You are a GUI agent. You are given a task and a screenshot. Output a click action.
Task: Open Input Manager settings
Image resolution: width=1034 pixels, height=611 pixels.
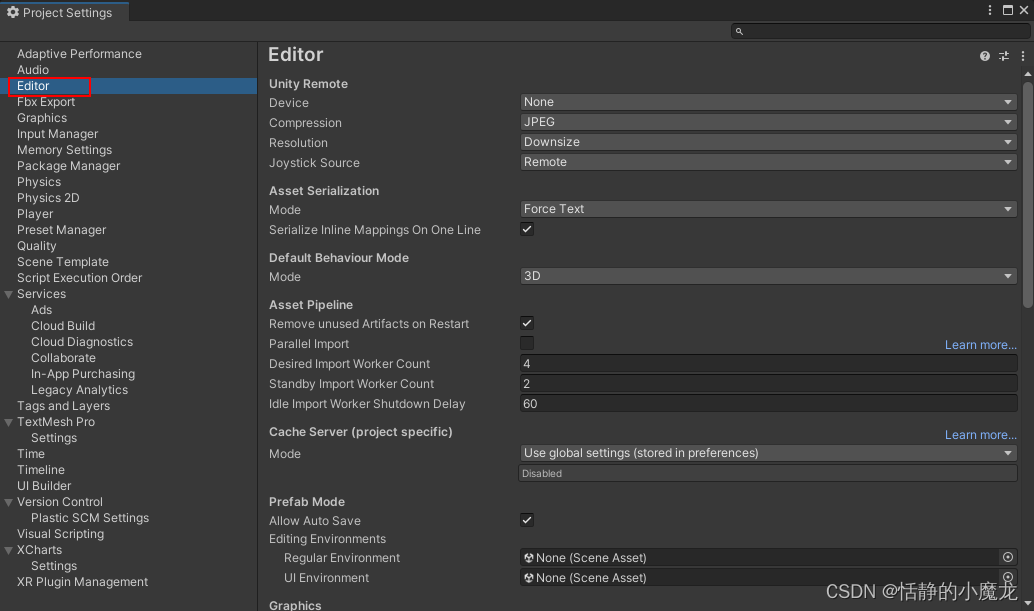tap(57, 134)
